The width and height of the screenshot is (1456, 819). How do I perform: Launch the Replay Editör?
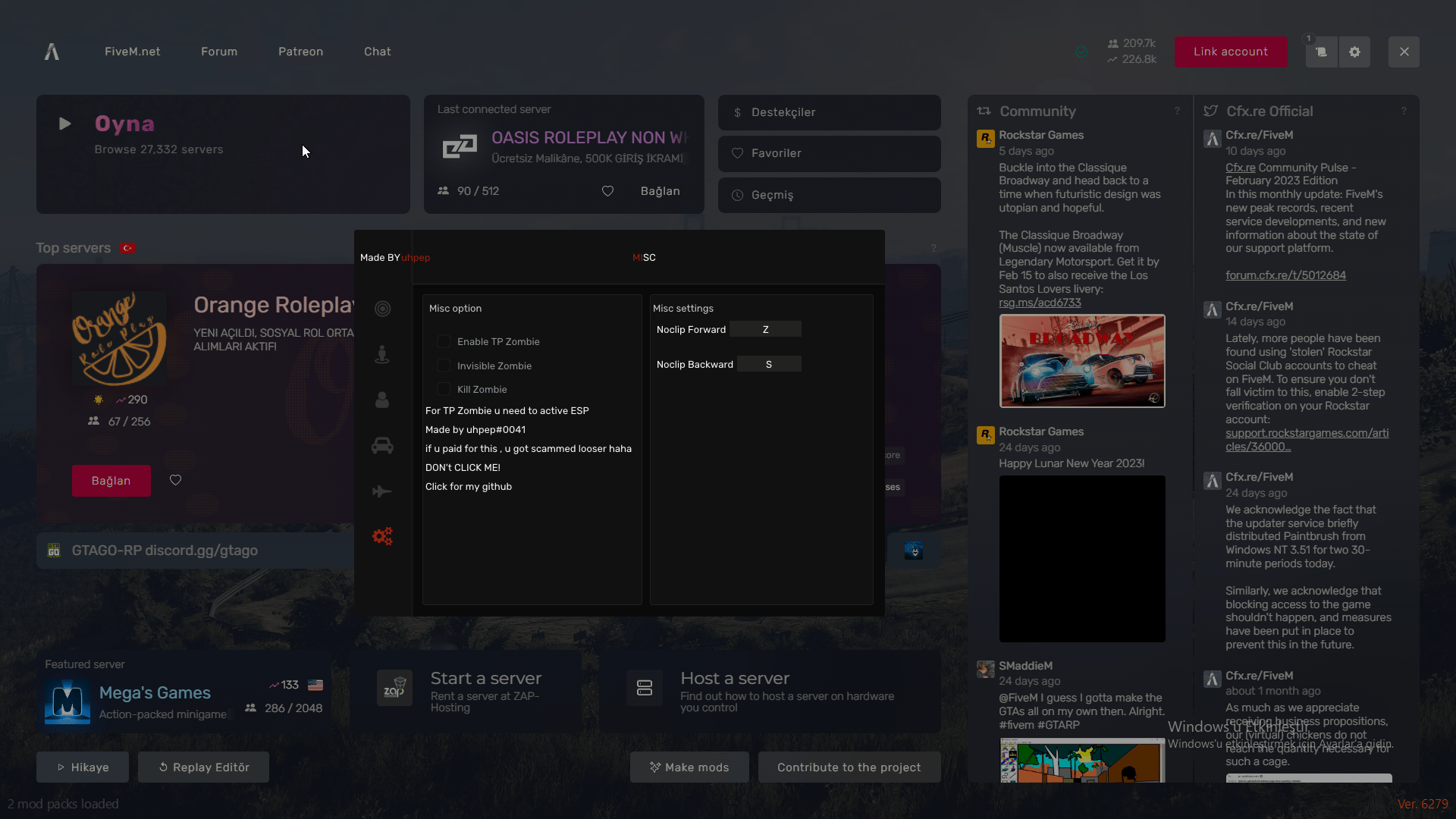point(203,767)
